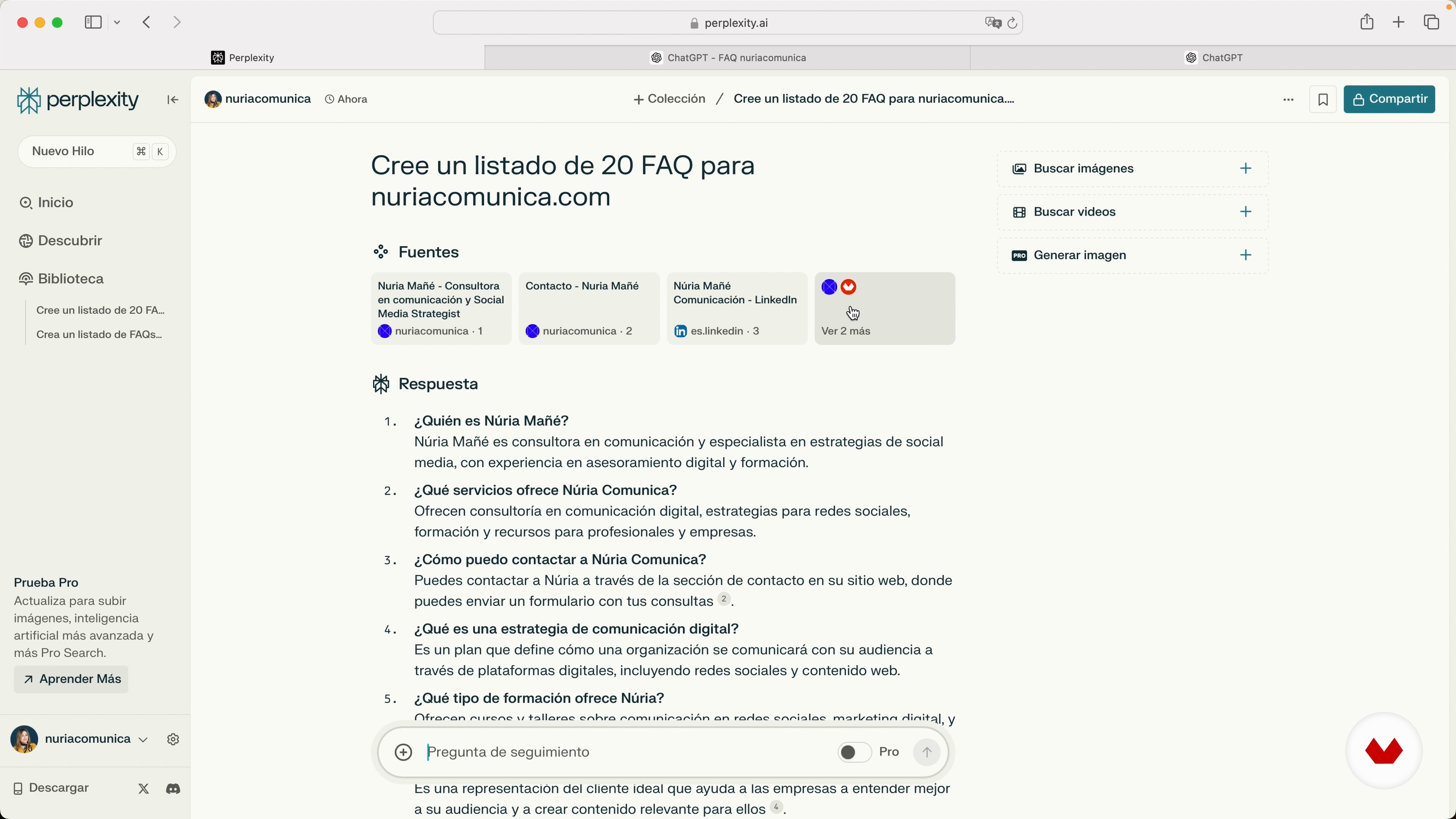The image size is (1456, 819).
Task: Click citation 4 in the answer text
Action: (x=777, y=806)
